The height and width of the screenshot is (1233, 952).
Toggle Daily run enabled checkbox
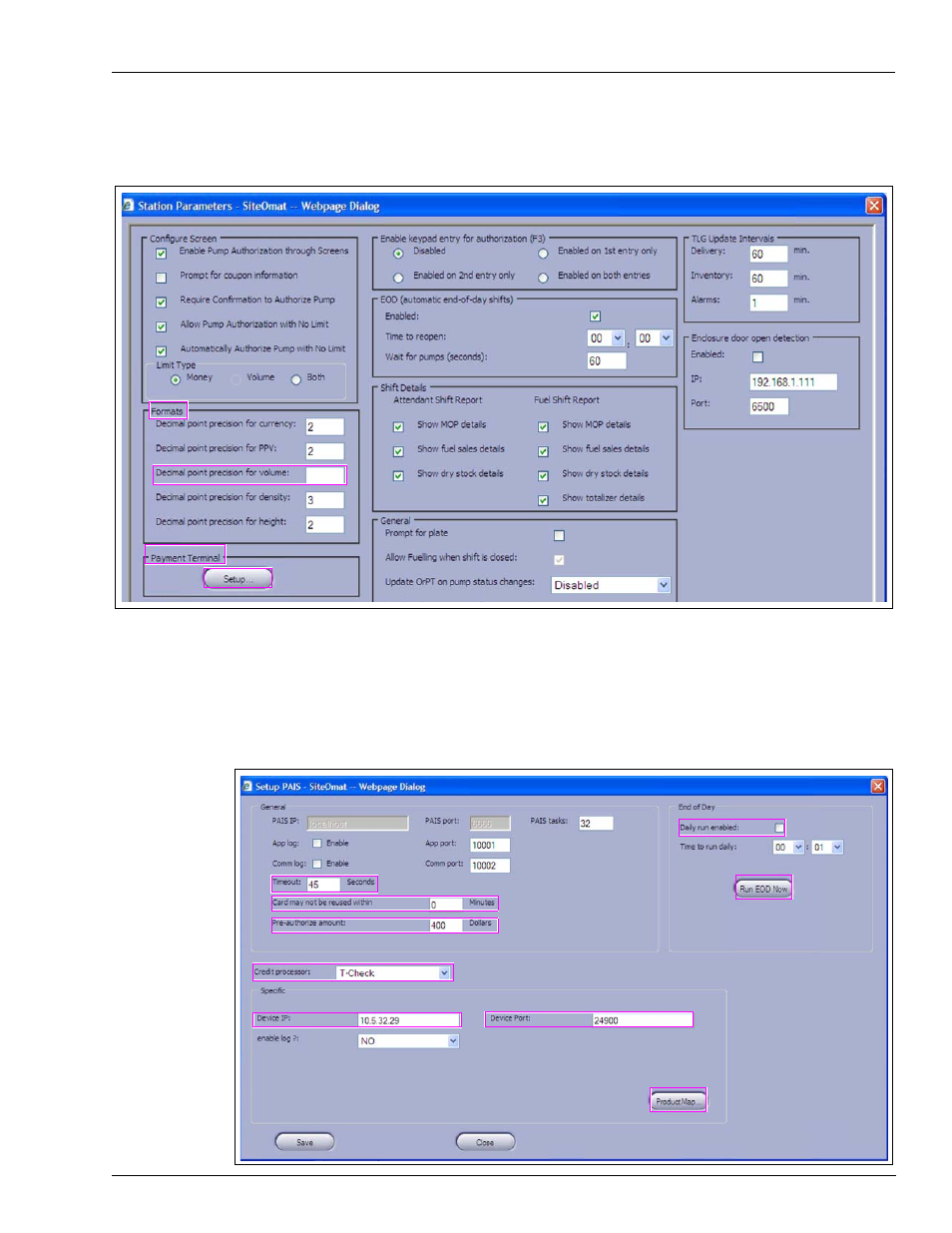[x=779, y=828]
